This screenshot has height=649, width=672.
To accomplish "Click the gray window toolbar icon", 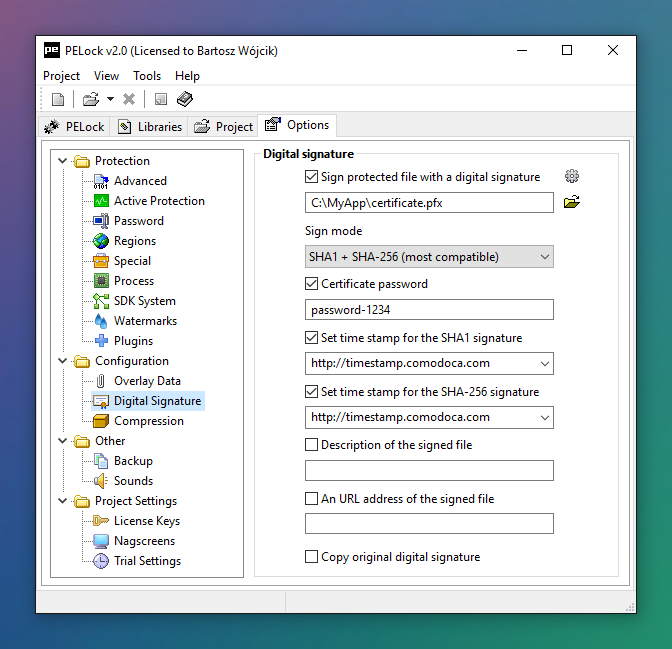I will click(161, 99).
